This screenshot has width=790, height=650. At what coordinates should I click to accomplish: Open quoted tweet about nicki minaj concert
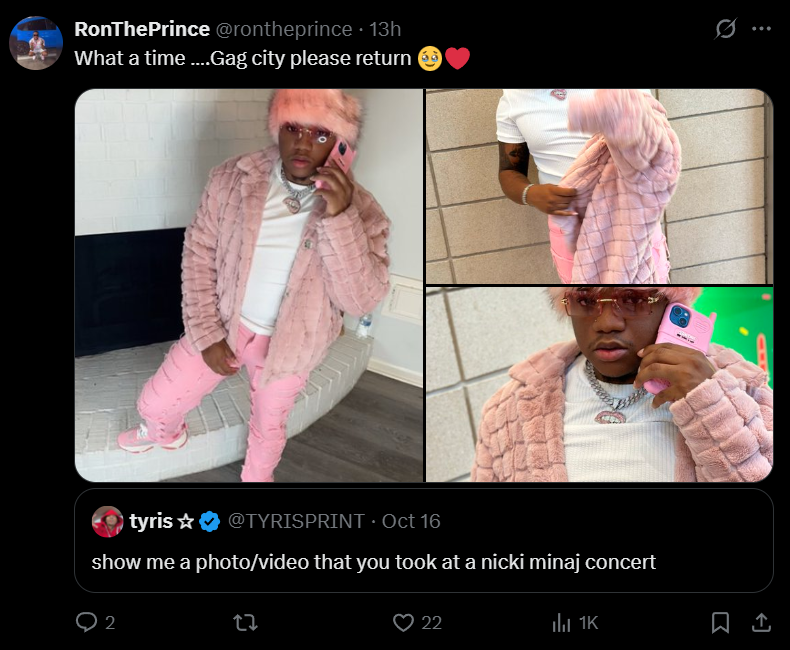click(424, 540)
